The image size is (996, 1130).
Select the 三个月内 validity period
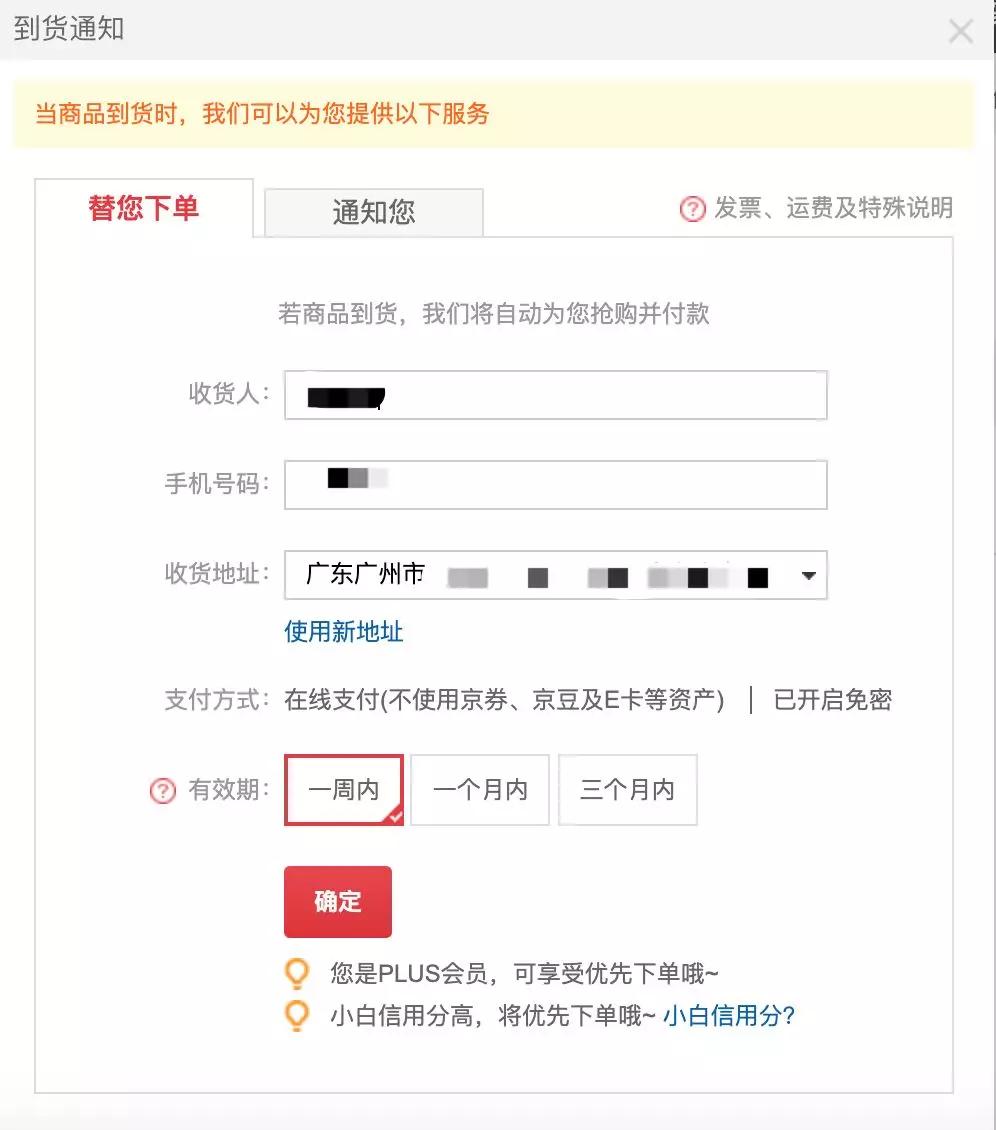point(627,789)
